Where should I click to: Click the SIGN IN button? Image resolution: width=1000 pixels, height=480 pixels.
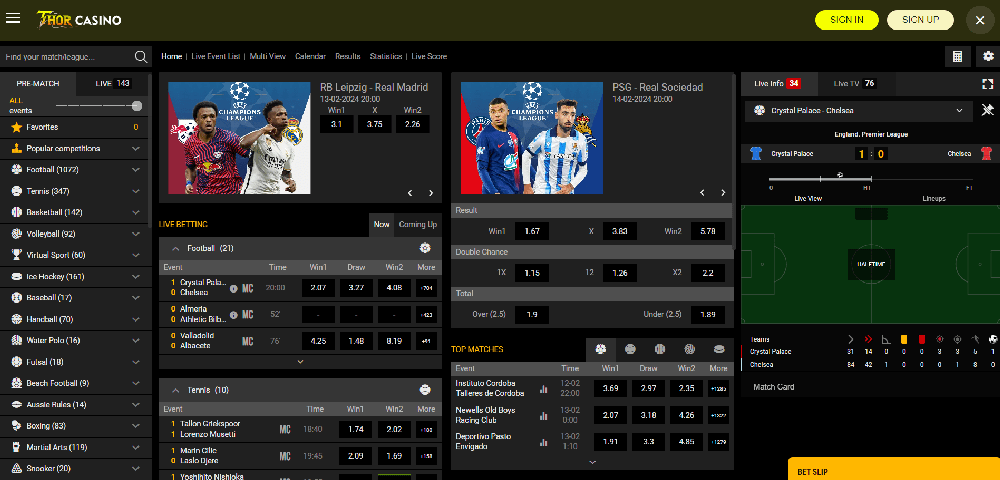coord(847,20)
